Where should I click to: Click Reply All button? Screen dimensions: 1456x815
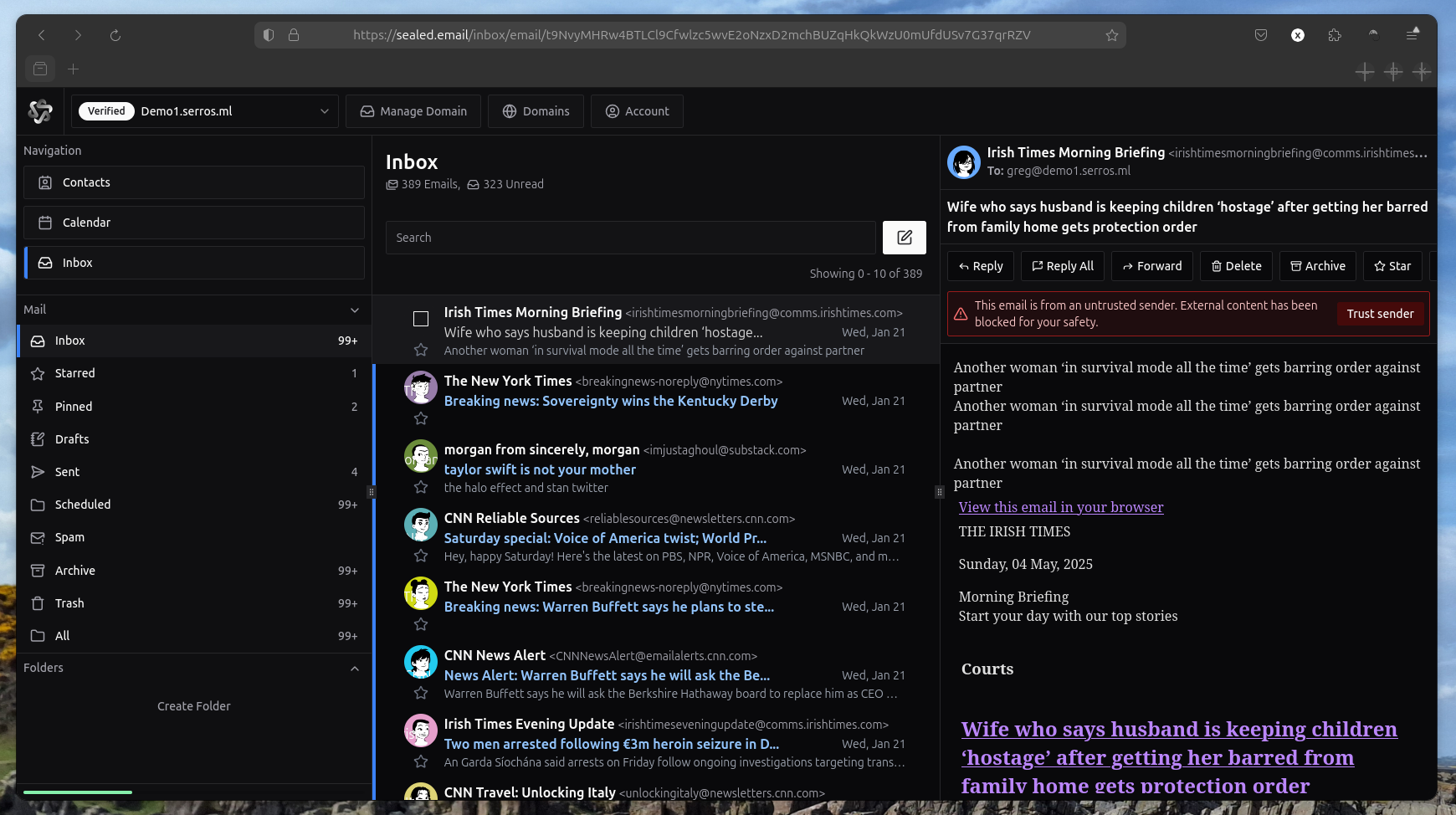click(1063, 266)
